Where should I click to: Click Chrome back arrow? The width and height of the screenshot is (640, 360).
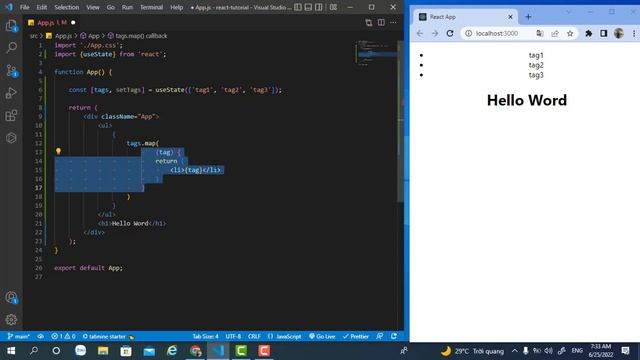pos(420,33)
